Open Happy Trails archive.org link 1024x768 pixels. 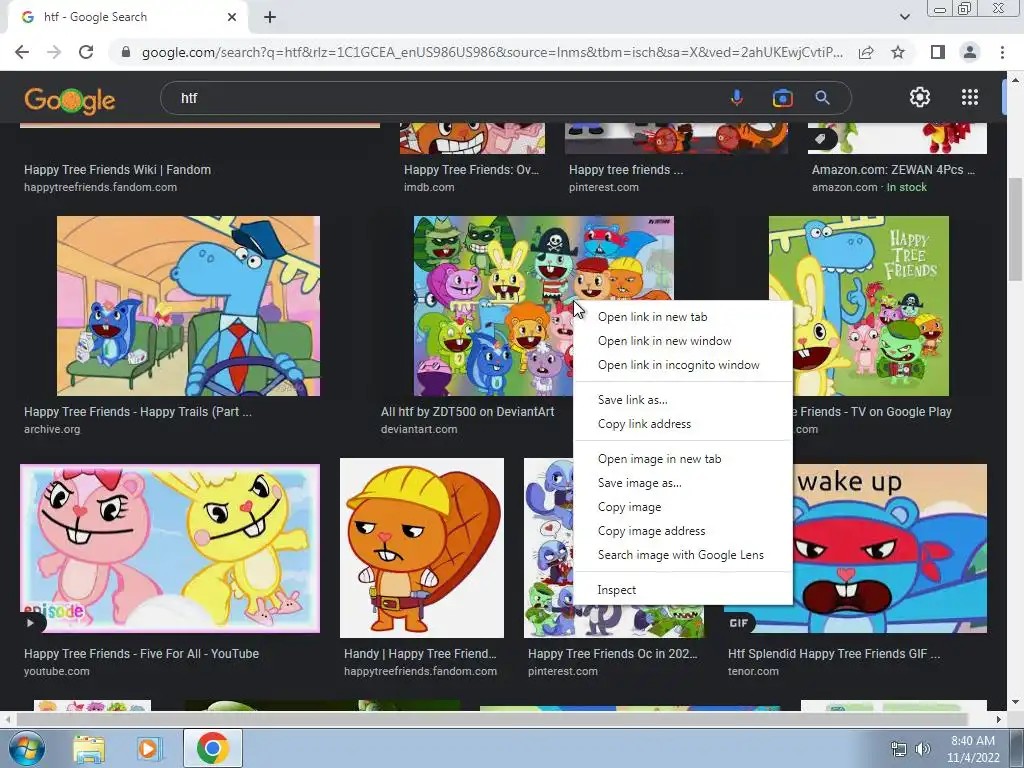[138, 412]
